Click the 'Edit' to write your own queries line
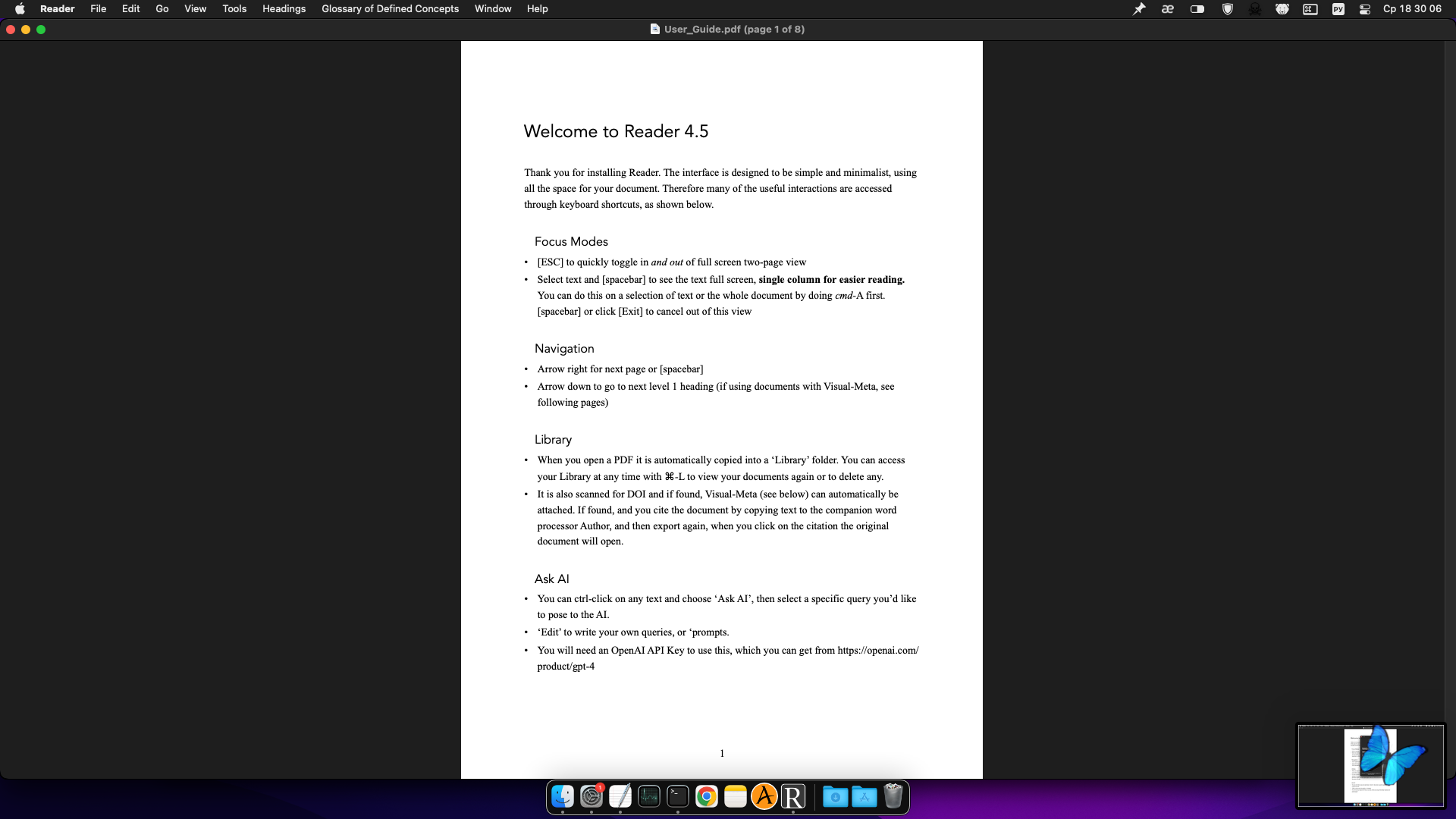The image size is (1456, 819). pyautogui.click(x=633, y=632)
